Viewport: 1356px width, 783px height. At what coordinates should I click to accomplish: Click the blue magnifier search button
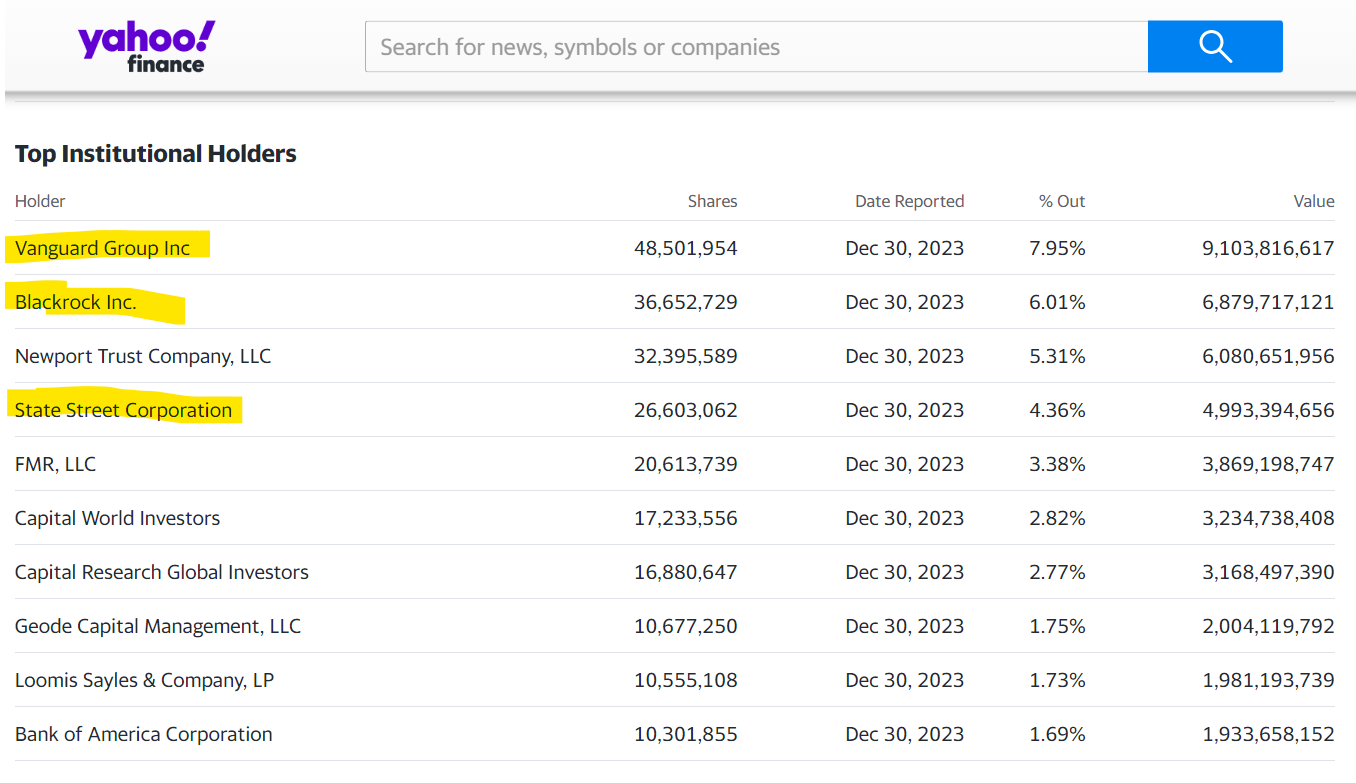click(x=1215, y=46)
